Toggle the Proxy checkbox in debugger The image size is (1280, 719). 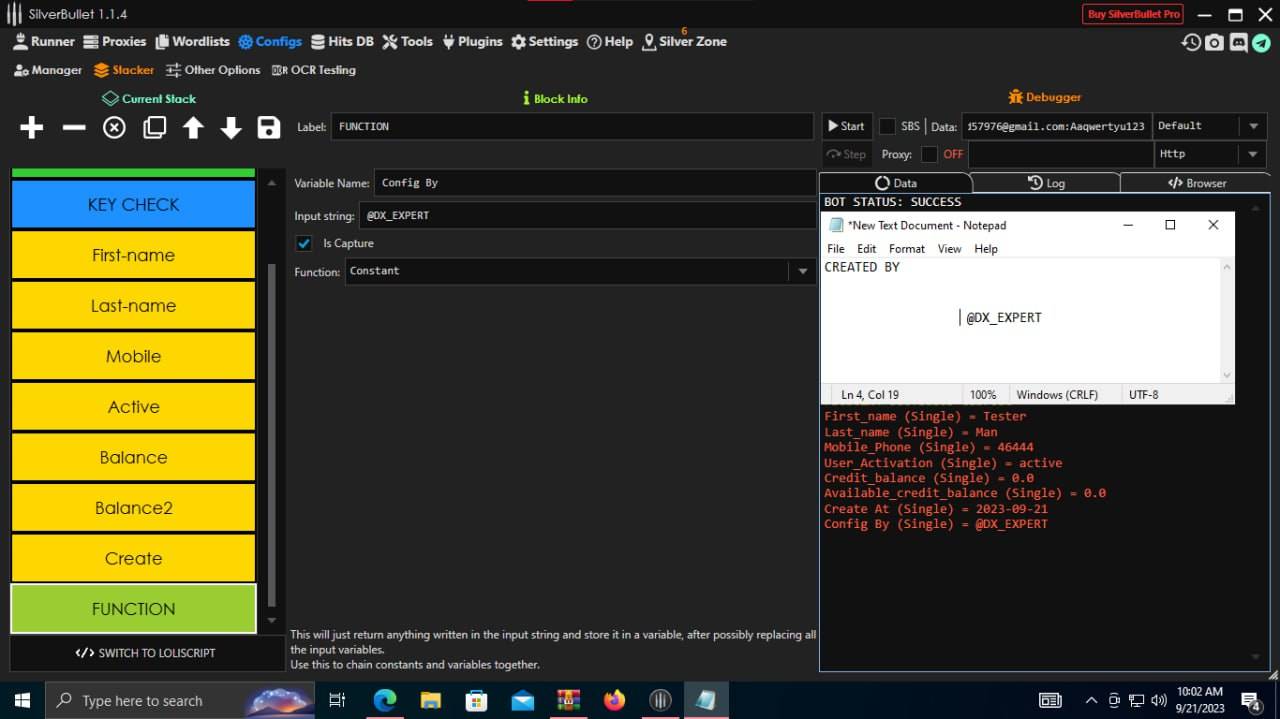point(929,154)
